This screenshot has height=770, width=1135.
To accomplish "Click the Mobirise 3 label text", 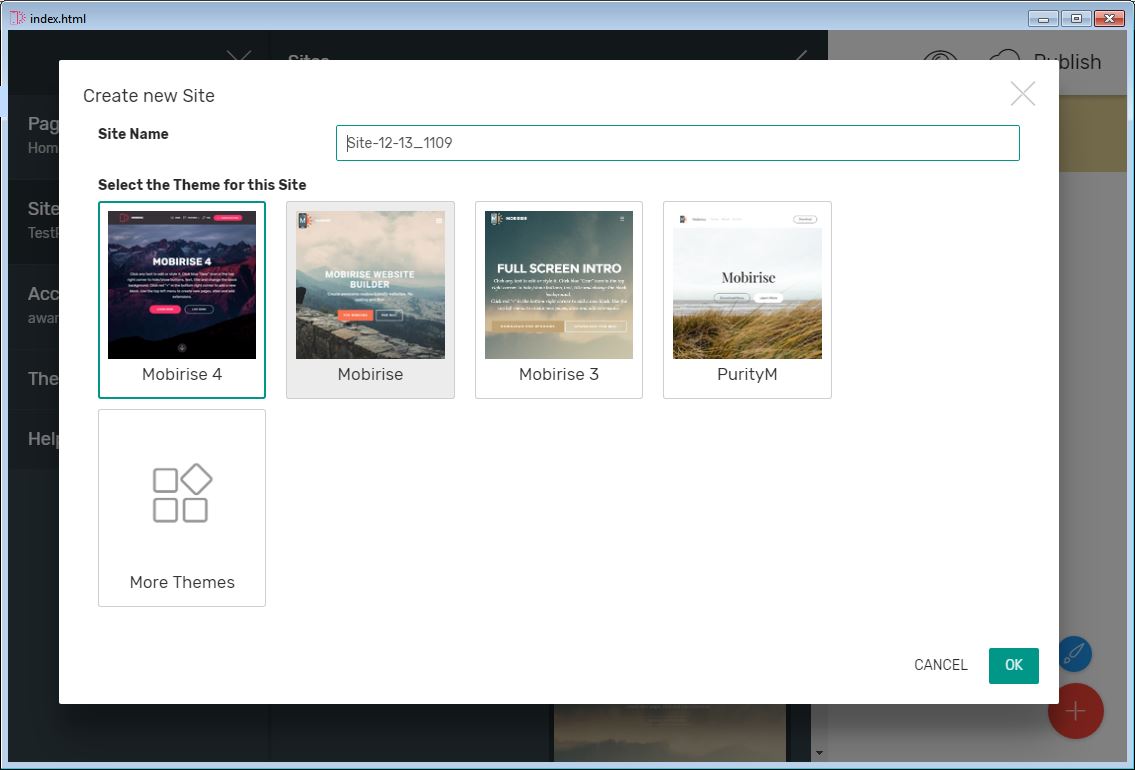I will coord(558,375).
